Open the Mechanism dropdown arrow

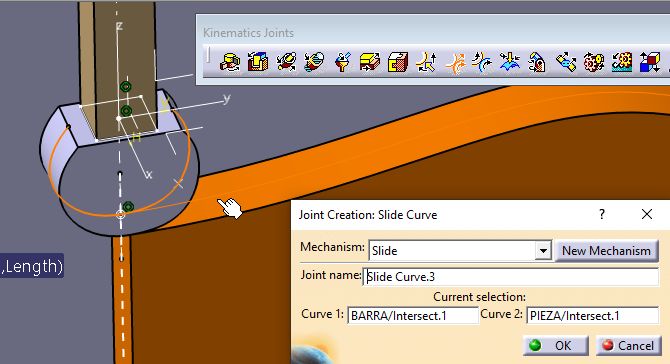(x=543, y=251)
